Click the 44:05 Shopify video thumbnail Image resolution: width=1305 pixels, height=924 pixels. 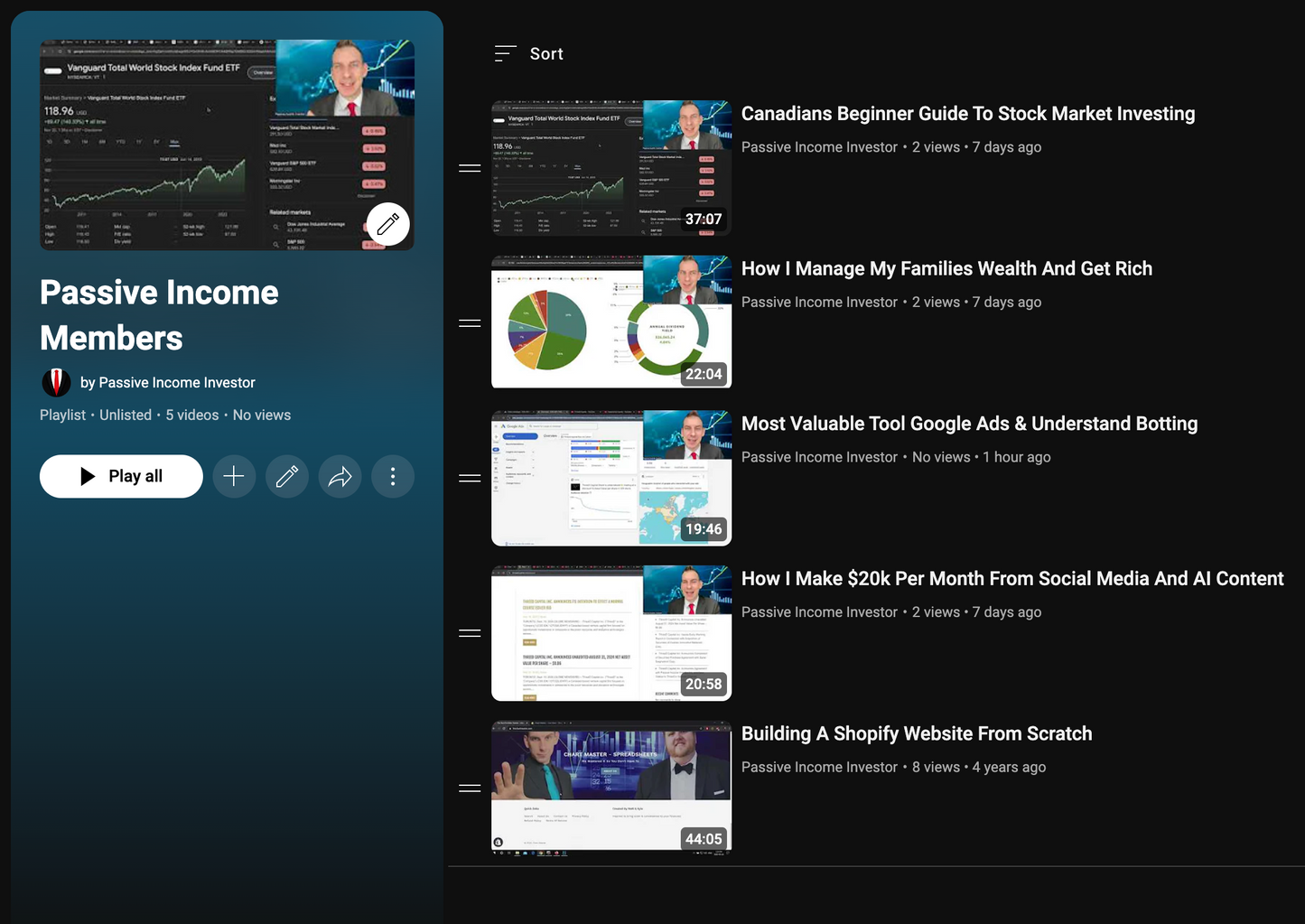611,788
